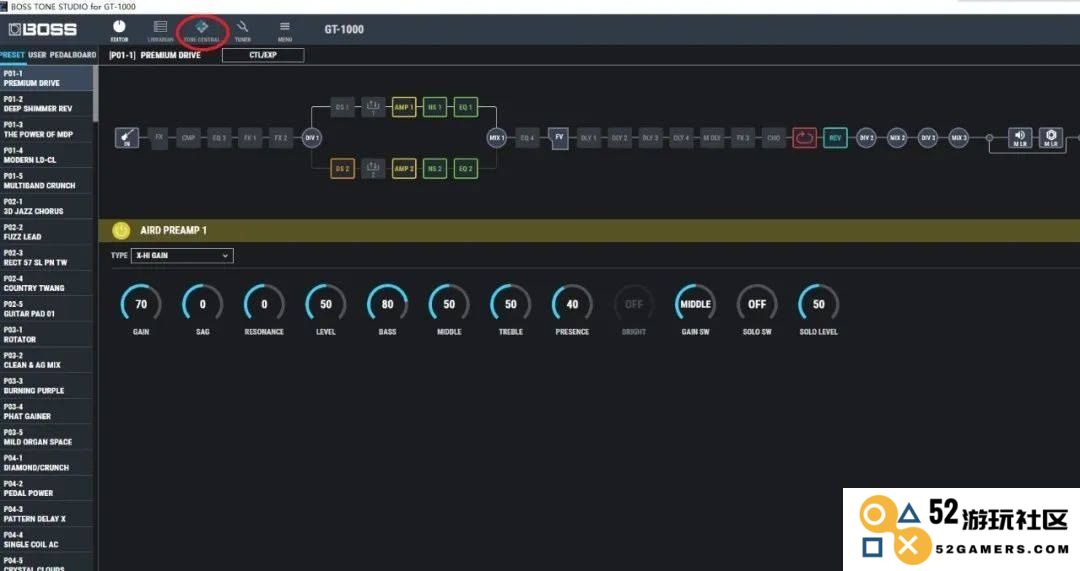The height and width of the screenshot is (571, 1080).
Task: Open the hamburger Menu
Action: click(x=284, y=30)
